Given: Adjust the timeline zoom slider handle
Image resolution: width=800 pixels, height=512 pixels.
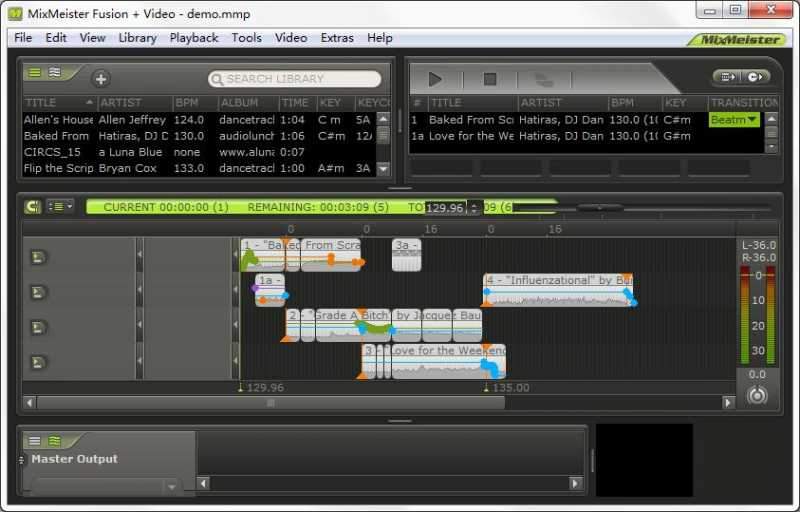Looking at the screenshot, I should point(600,208).
